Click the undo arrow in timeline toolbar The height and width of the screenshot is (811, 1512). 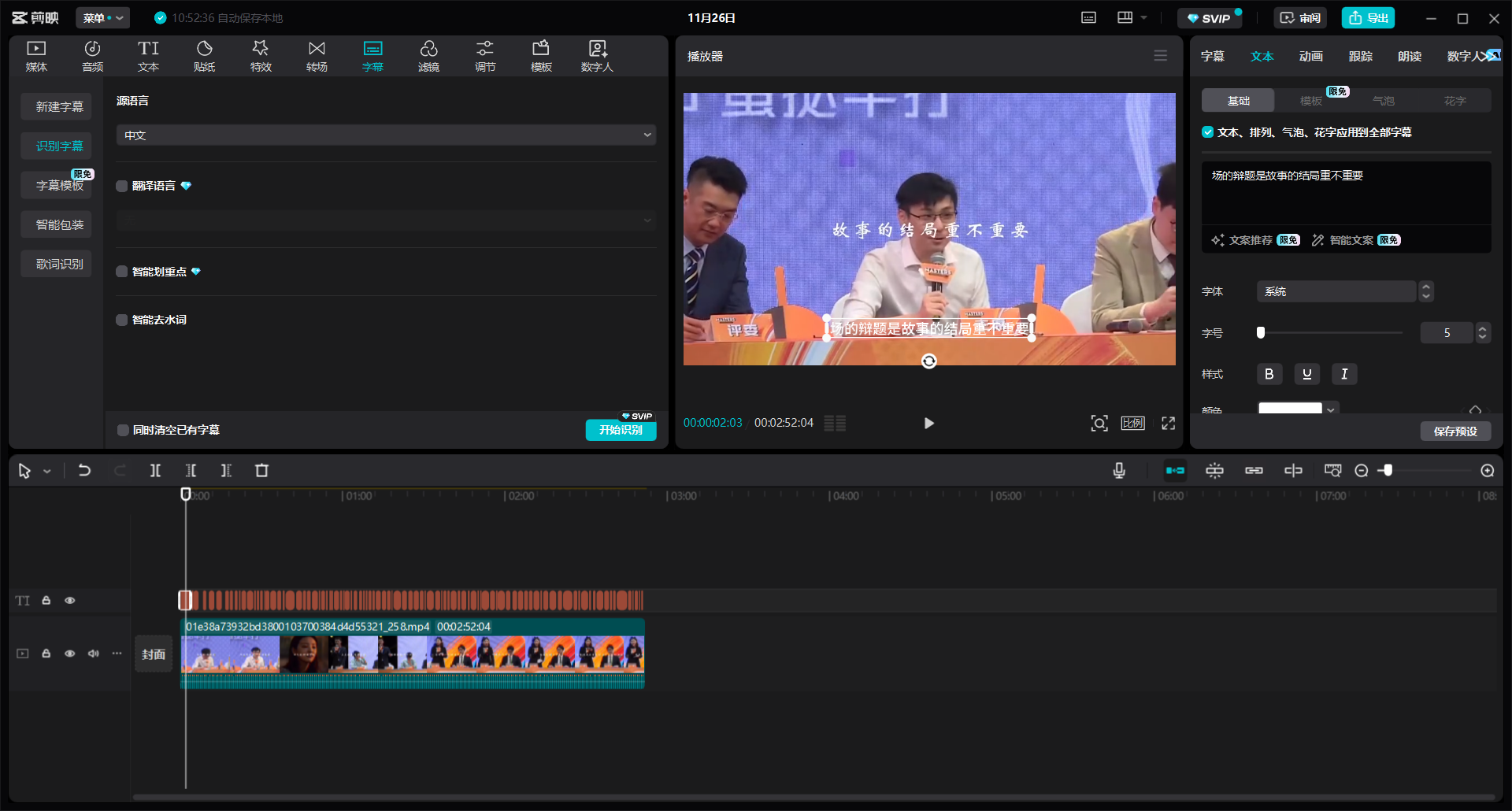[x=84, y=470]
